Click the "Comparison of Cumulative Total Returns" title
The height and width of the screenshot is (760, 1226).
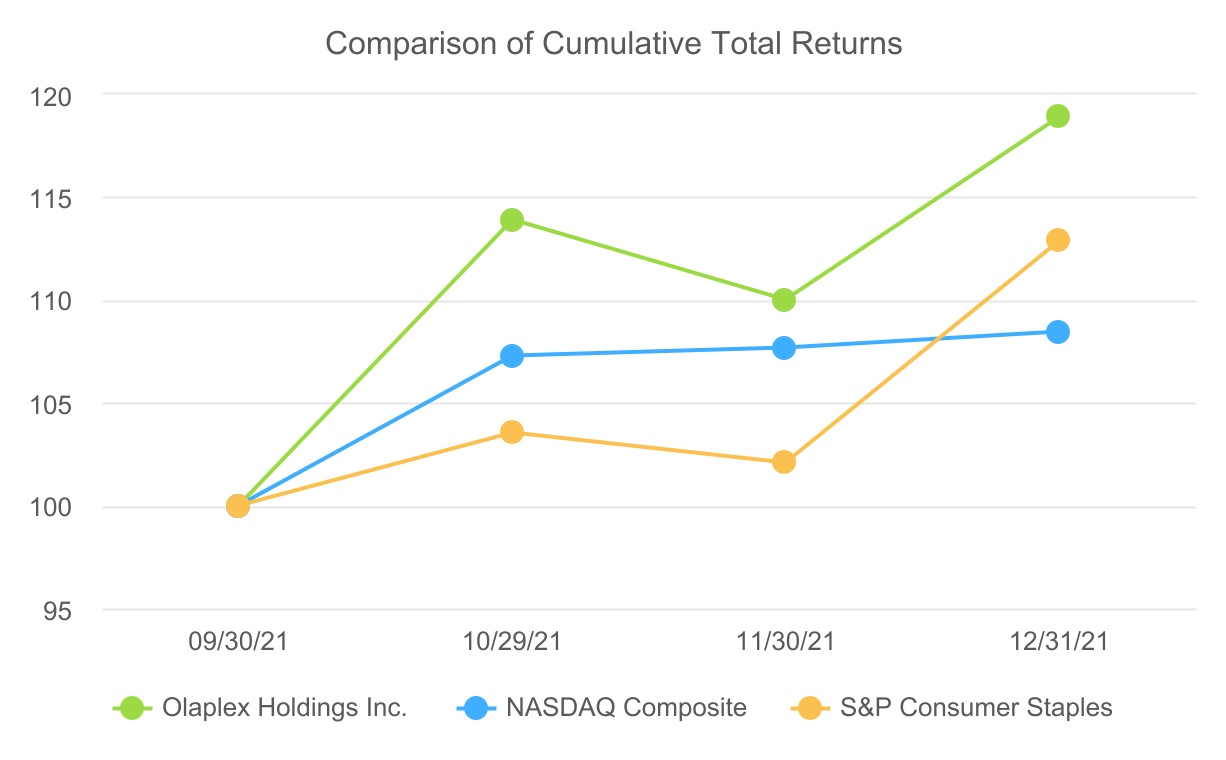[614, 44]
